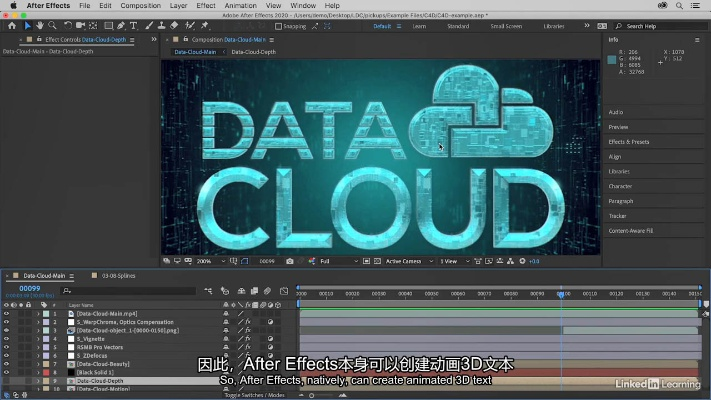
Task: Choose the Rotation tool
Action: click(x=66, y=26)
